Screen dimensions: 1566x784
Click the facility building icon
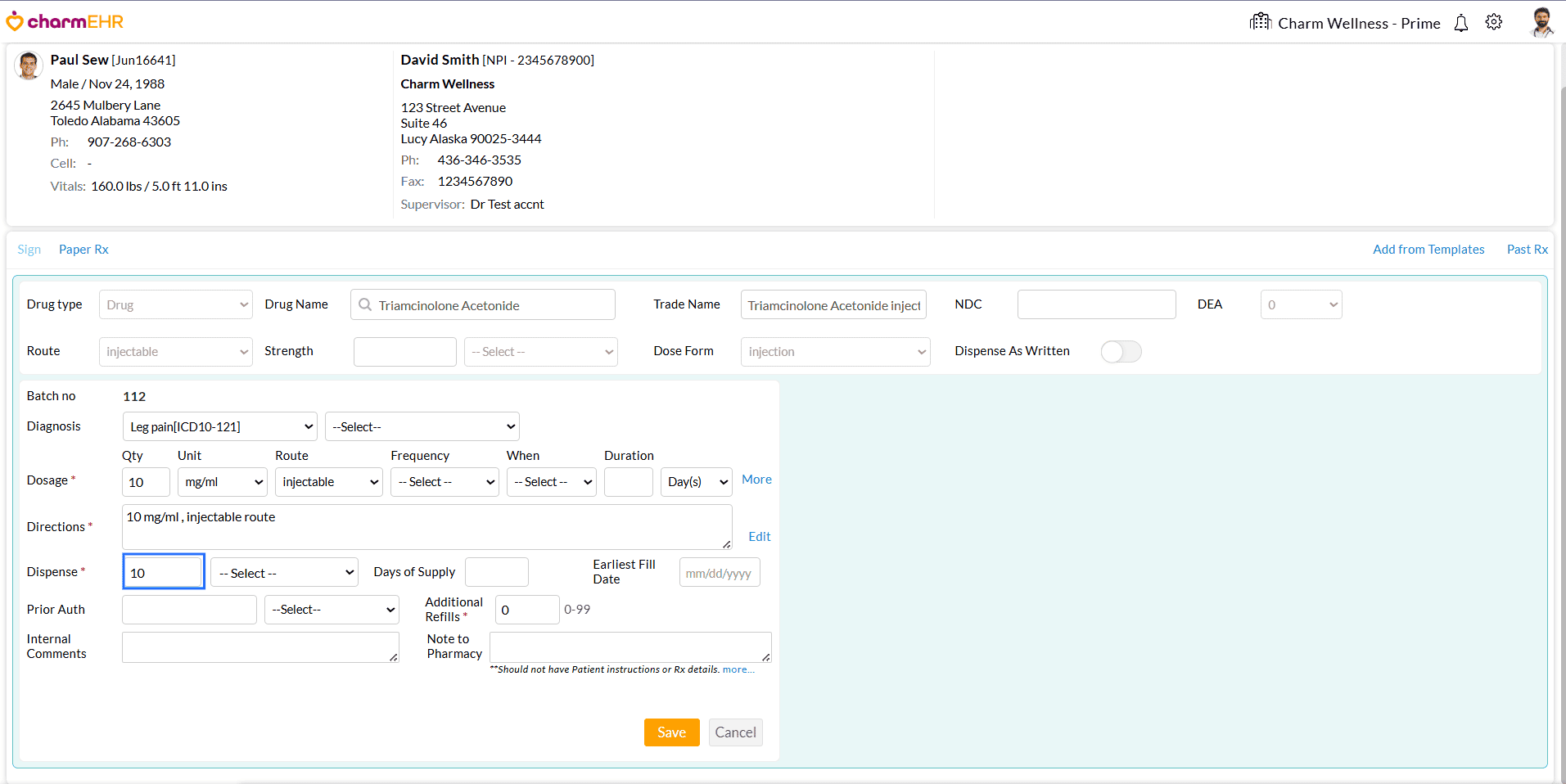tap(1260, 21)
